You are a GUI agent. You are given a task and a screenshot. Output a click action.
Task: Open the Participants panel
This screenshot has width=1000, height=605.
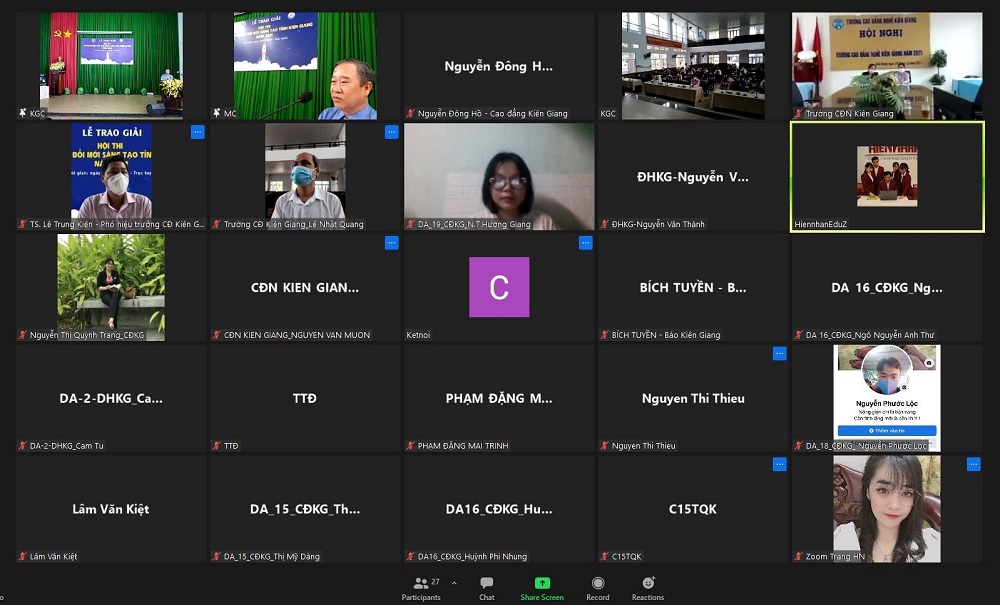tap(421, 588)
